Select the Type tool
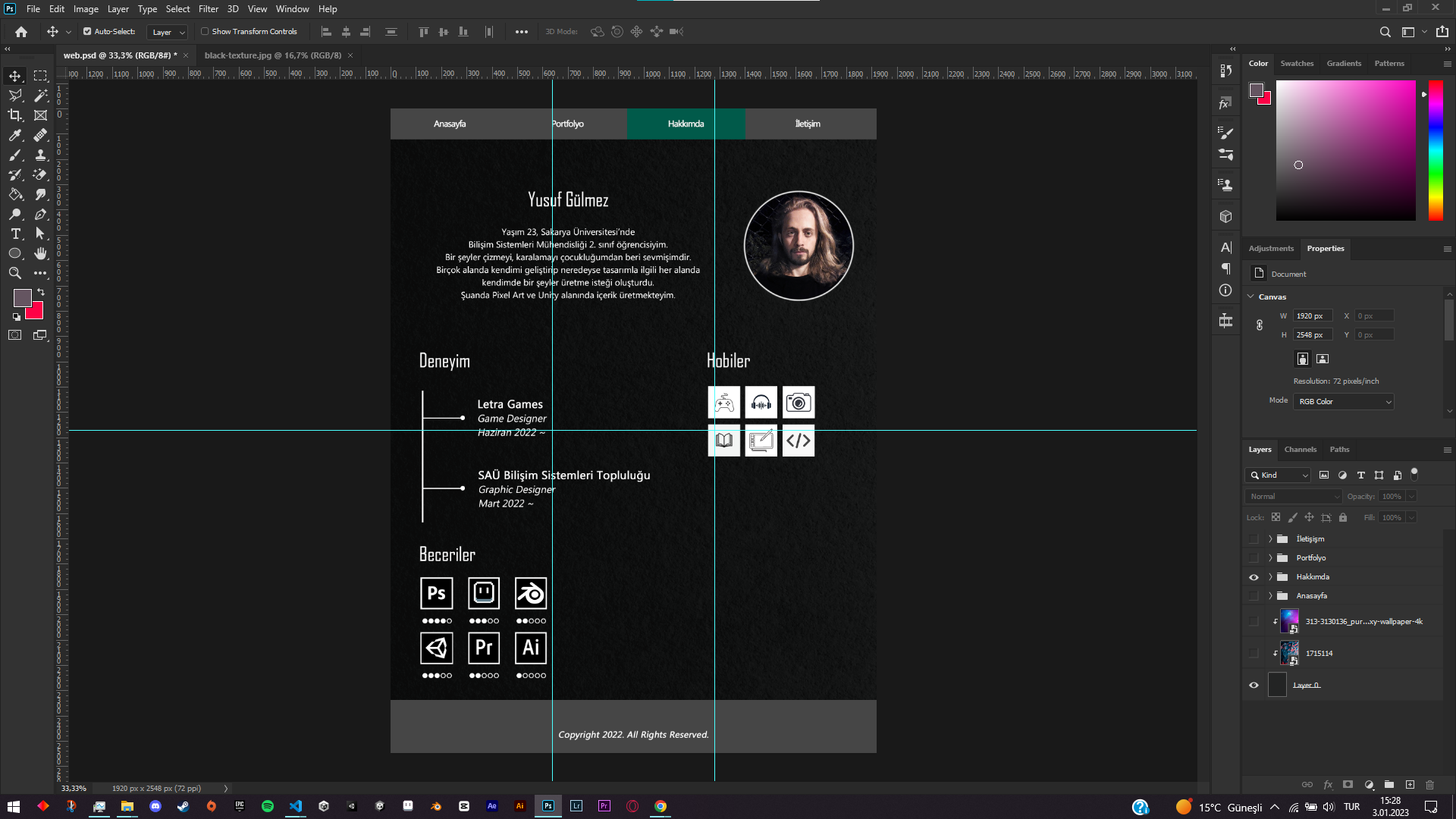Image resolution: width=1456 pixels, height=819 pixels. [x=15, y=234]
